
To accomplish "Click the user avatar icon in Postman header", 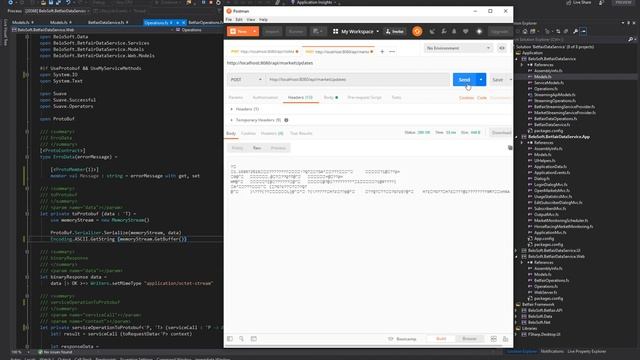I will (479, 31).
